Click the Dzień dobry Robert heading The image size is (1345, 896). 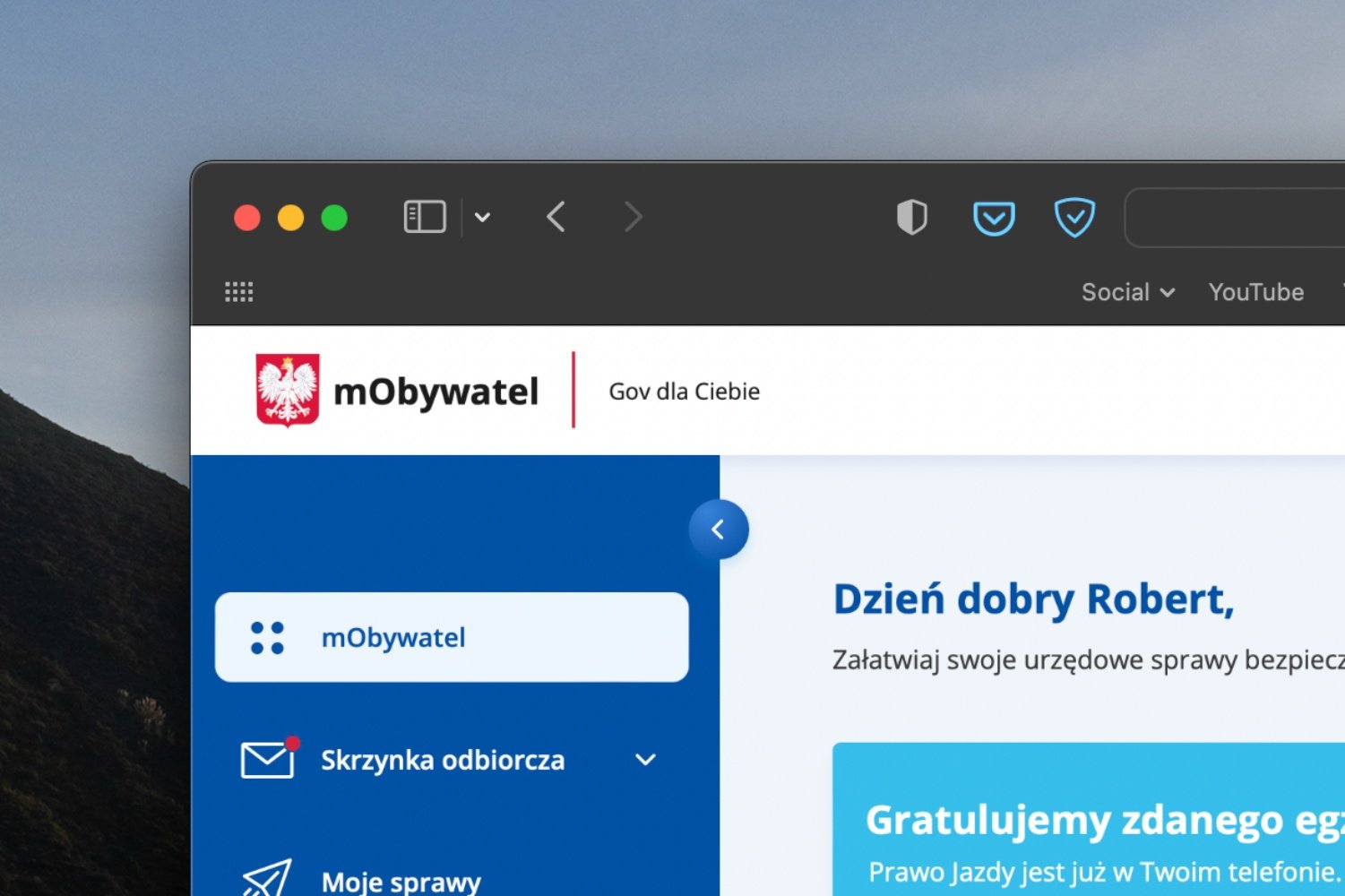(x=1033, y=599)
